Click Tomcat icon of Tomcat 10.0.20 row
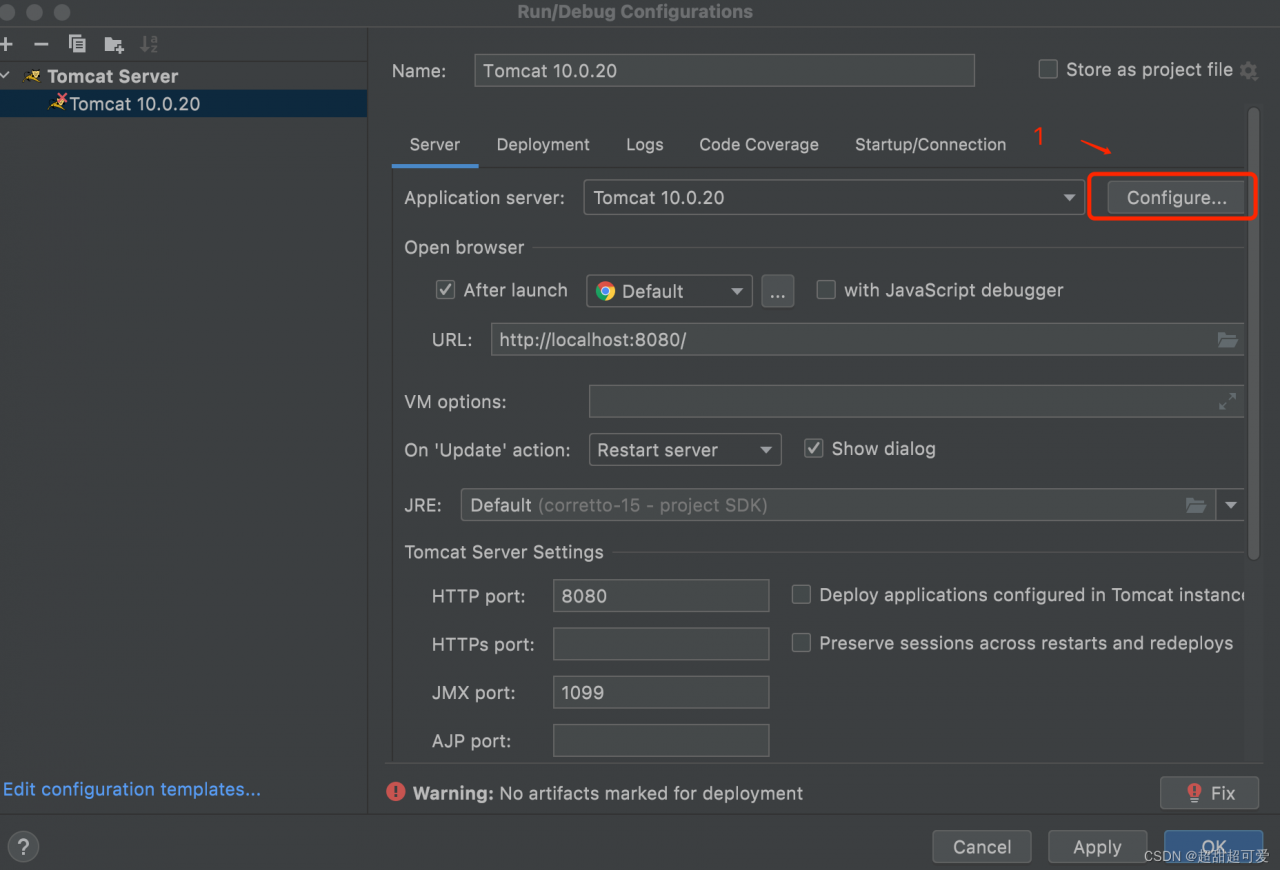The height and width of the screenshot is (870, 1280). coord(59,103)
